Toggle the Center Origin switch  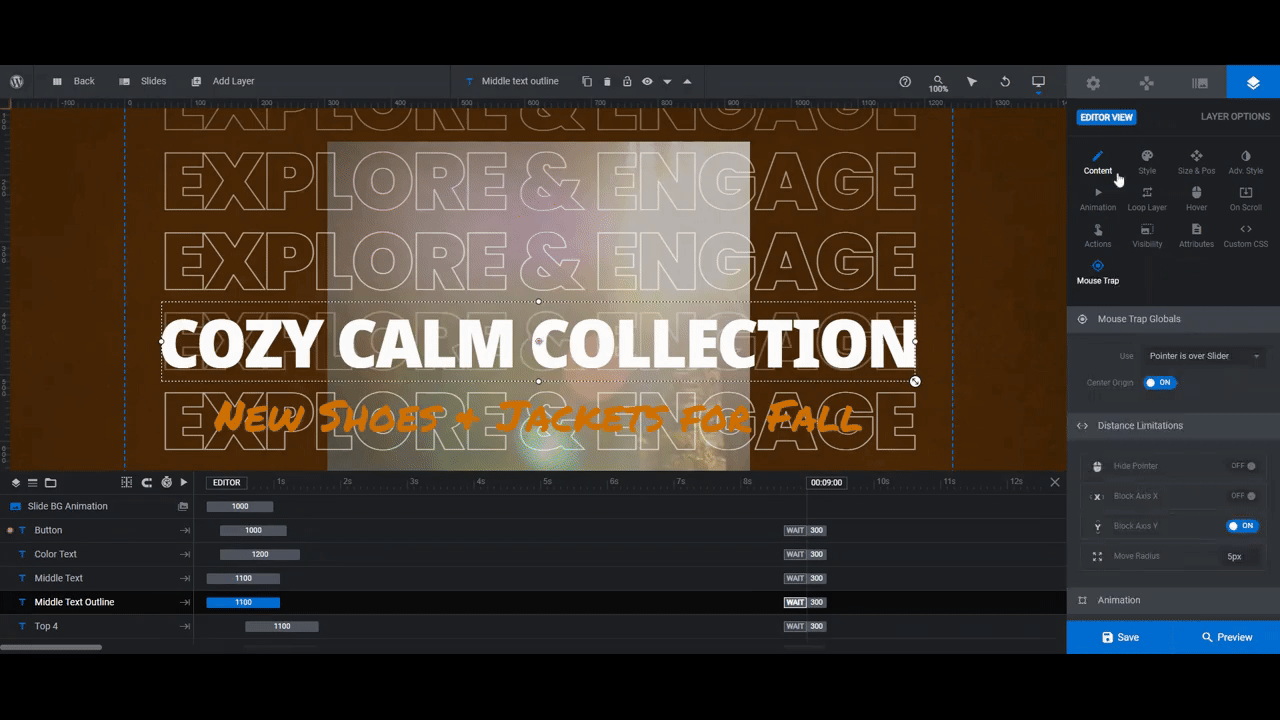click(x=1159, y=382)
